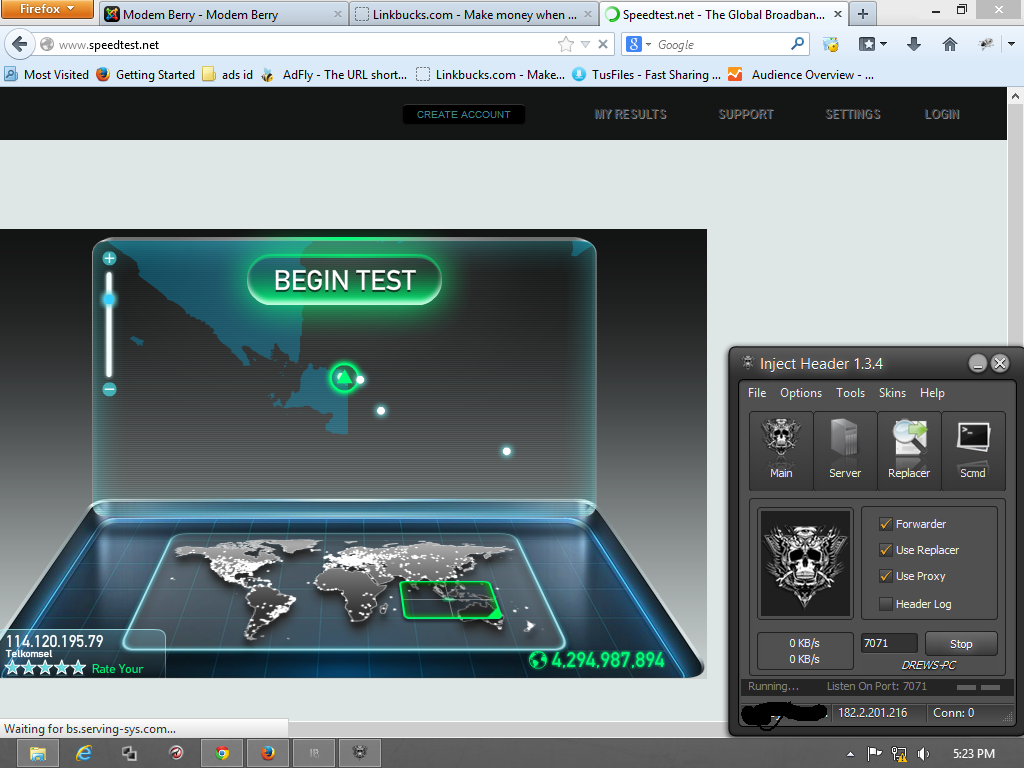Viewport: 1024px width, 768px height.
Task: Open the Replacer icon in Inject Header
Action: pyautogui.click(x=909, y=450)
